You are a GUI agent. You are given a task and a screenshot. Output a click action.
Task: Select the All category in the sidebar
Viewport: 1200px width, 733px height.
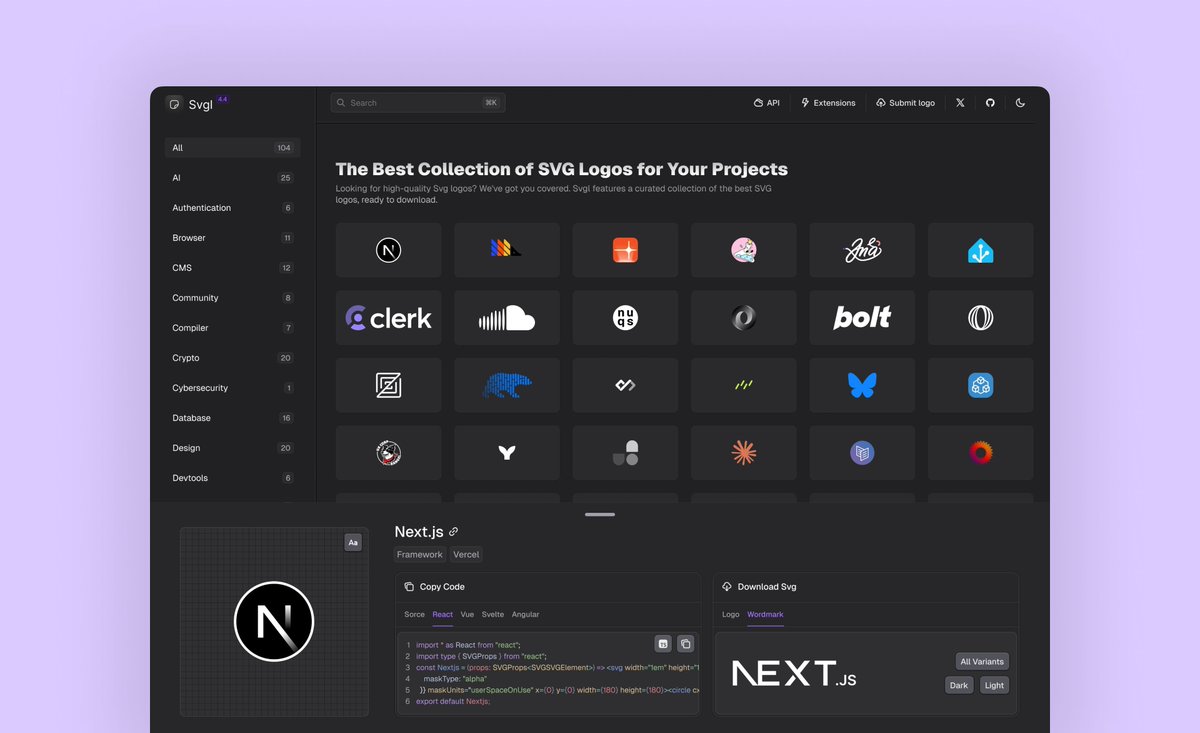click(232, 148)
